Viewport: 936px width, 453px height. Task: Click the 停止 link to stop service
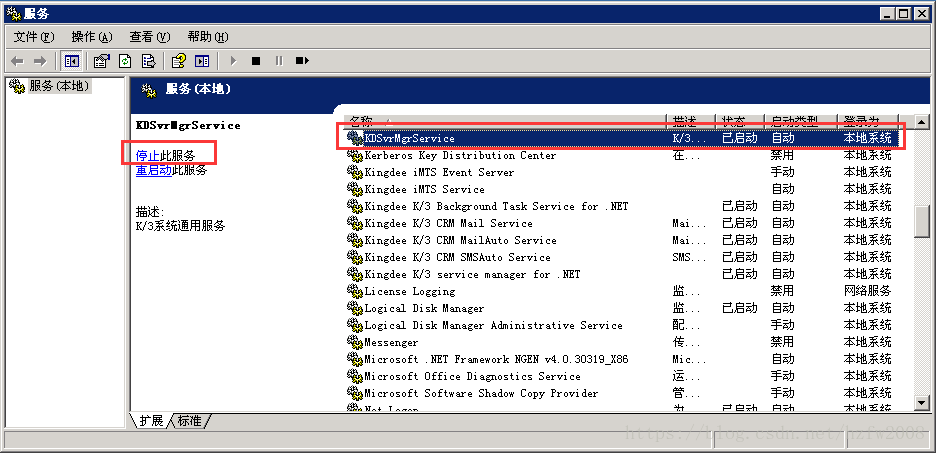[x=147, y=156]
